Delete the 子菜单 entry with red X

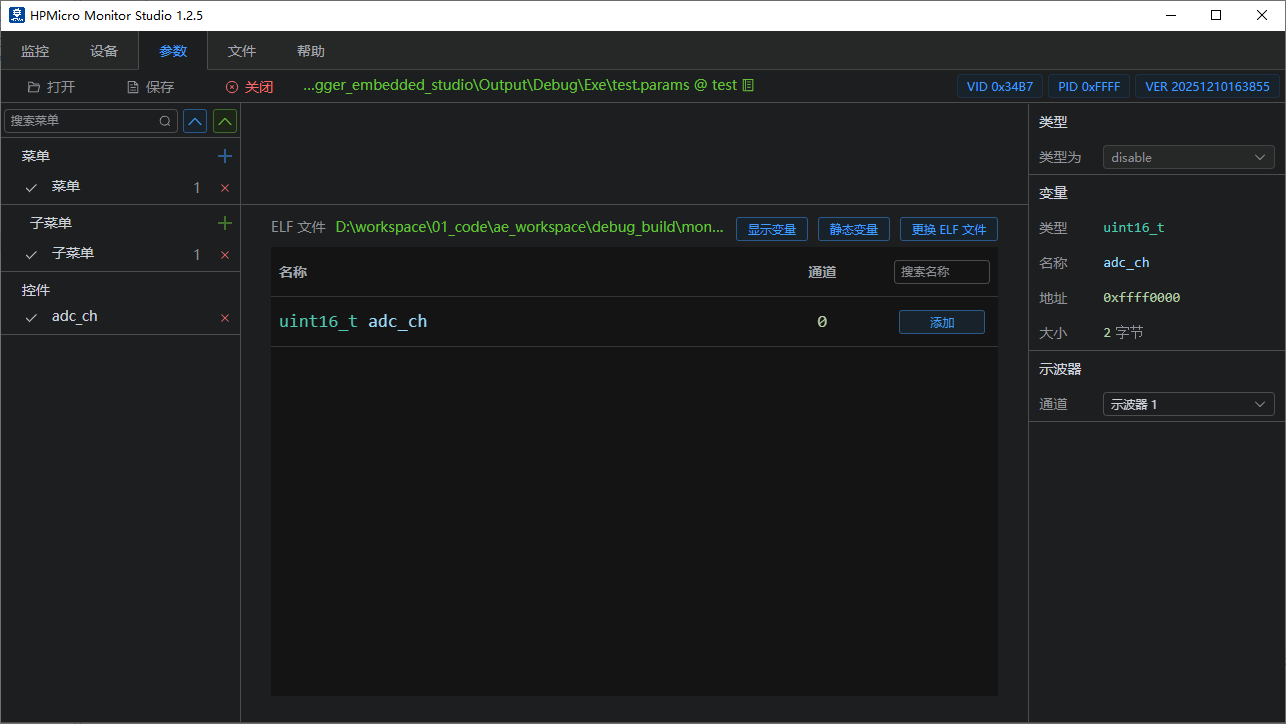click(225, 255)
